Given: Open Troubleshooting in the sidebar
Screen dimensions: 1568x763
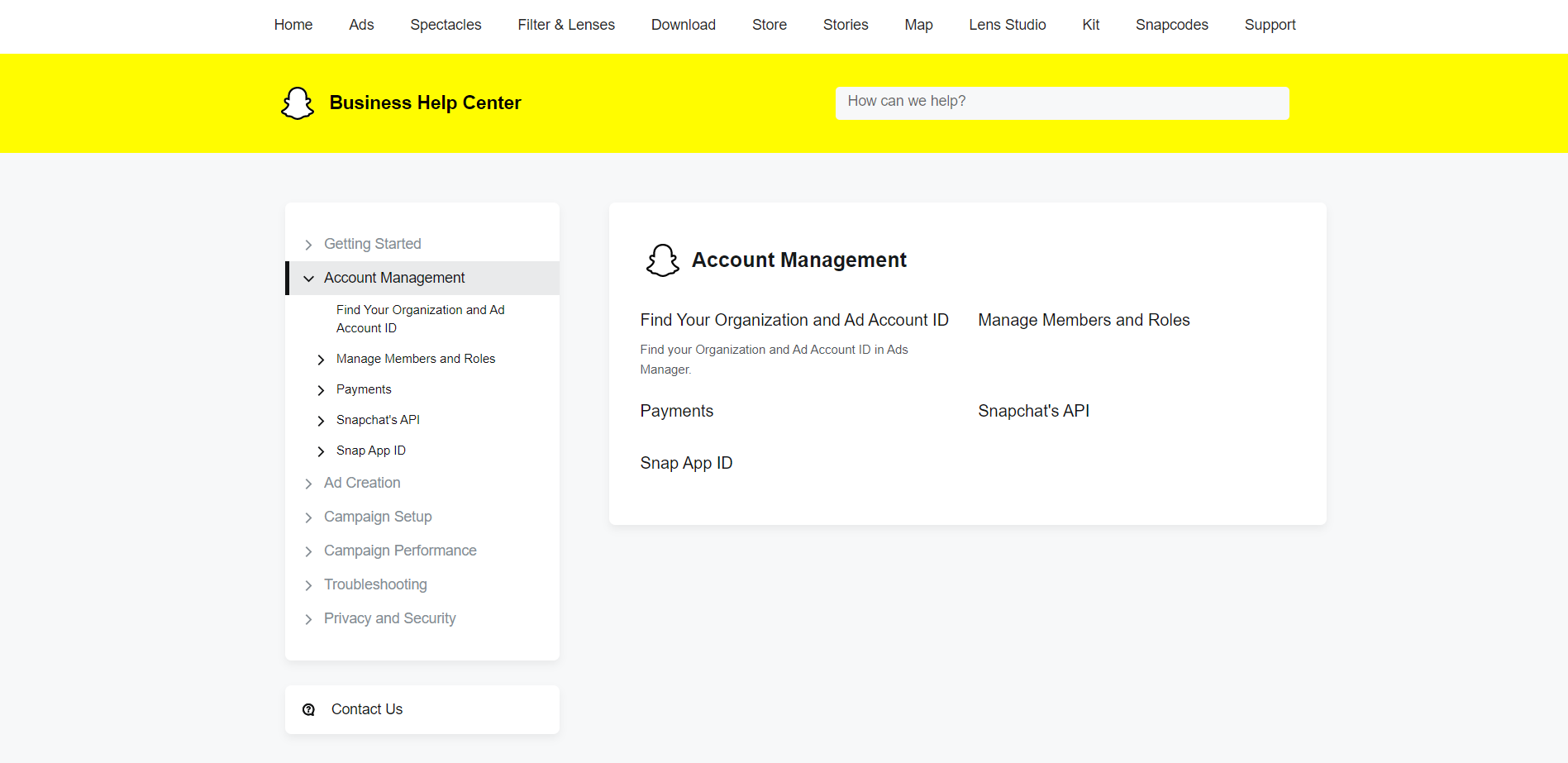Looking at the screenshot, I should pyautogui.click(x=375, y=584).
